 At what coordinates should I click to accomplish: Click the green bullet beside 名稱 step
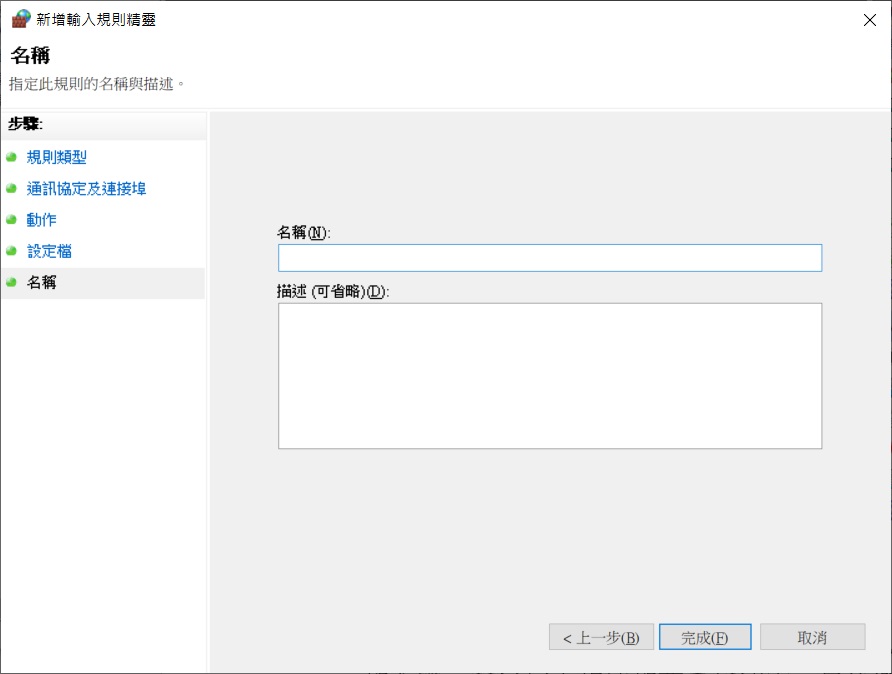coord(11,282)
